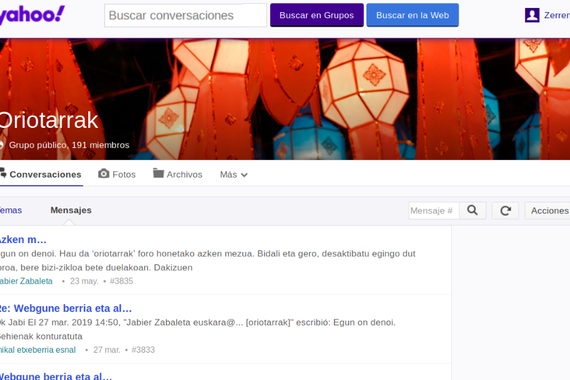Click the refresh messages icon

coord(505,211)
